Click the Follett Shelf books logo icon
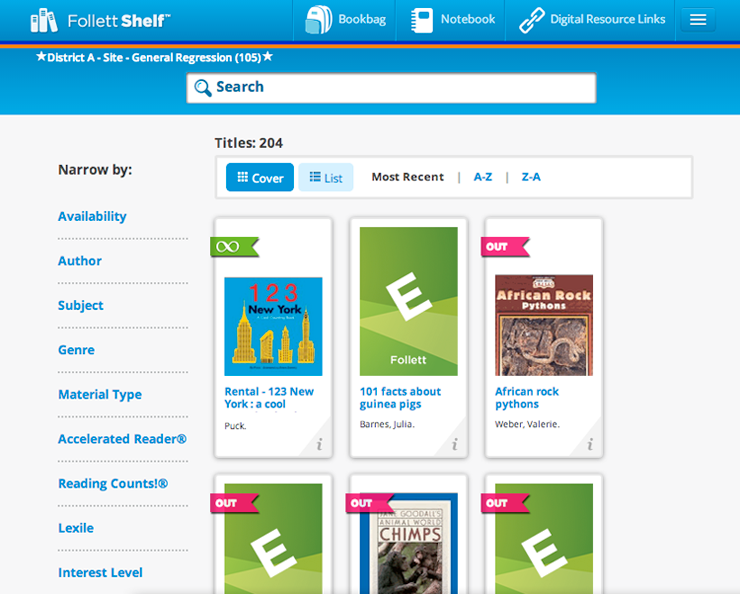740x594 pixels. point(44,20)
